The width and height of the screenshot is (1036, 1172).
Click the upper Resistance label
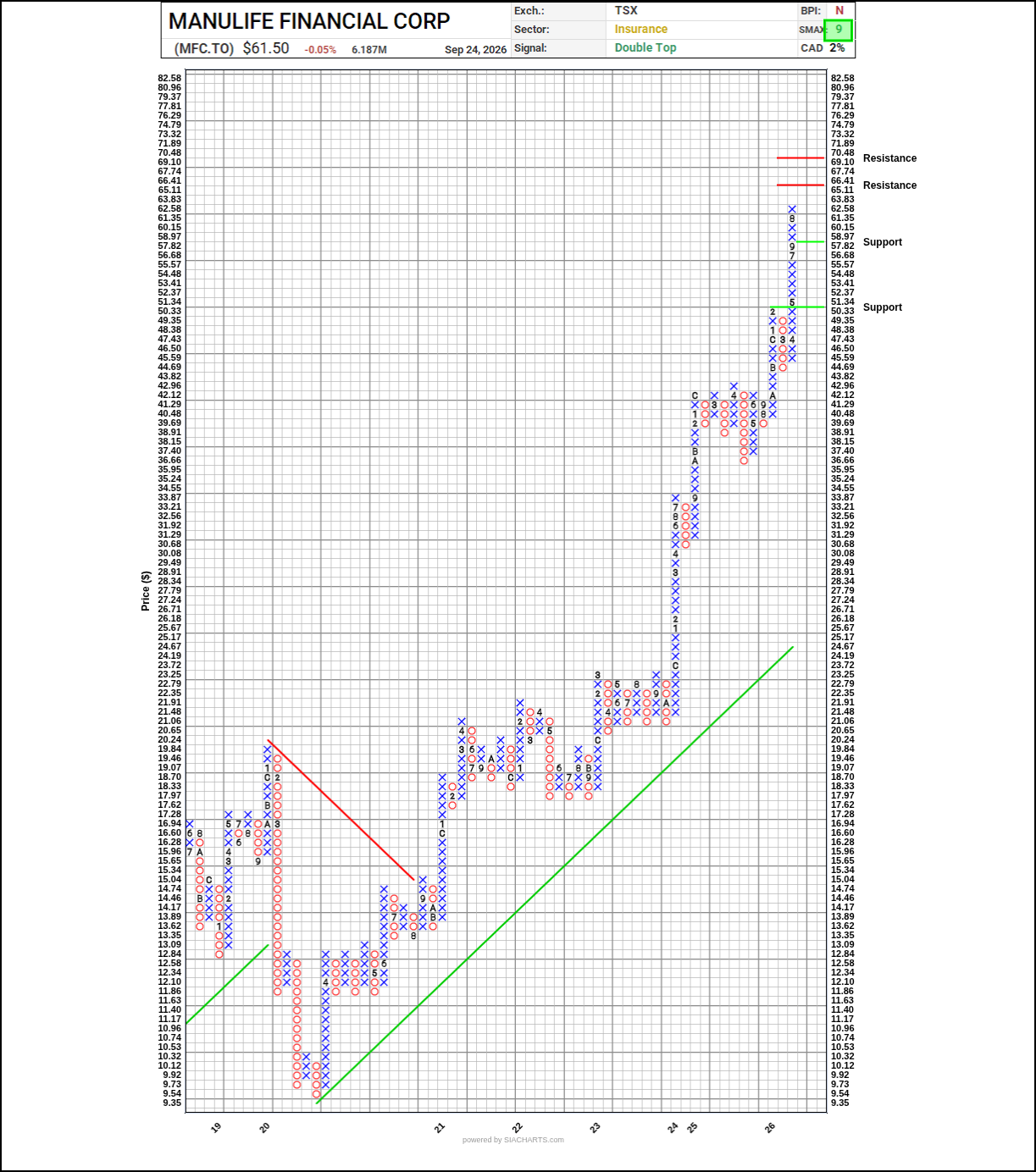coord(889,158)
